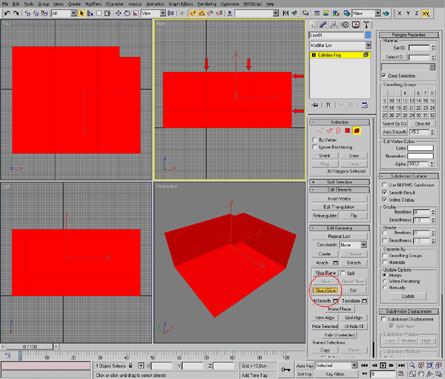
Task: Click the Redo arrow in the main toolbar
Action: pos(16,13)
